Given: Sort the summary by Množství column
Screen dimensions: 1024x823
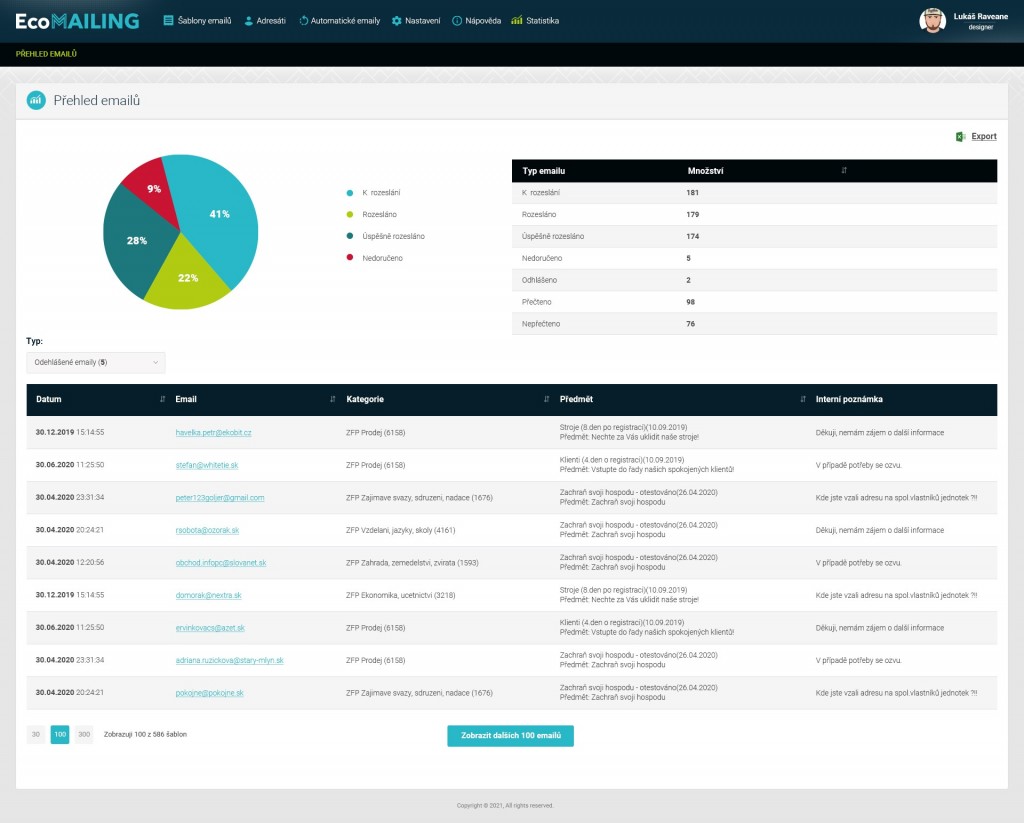Looking at the screenshot, I should click(844, 171).
